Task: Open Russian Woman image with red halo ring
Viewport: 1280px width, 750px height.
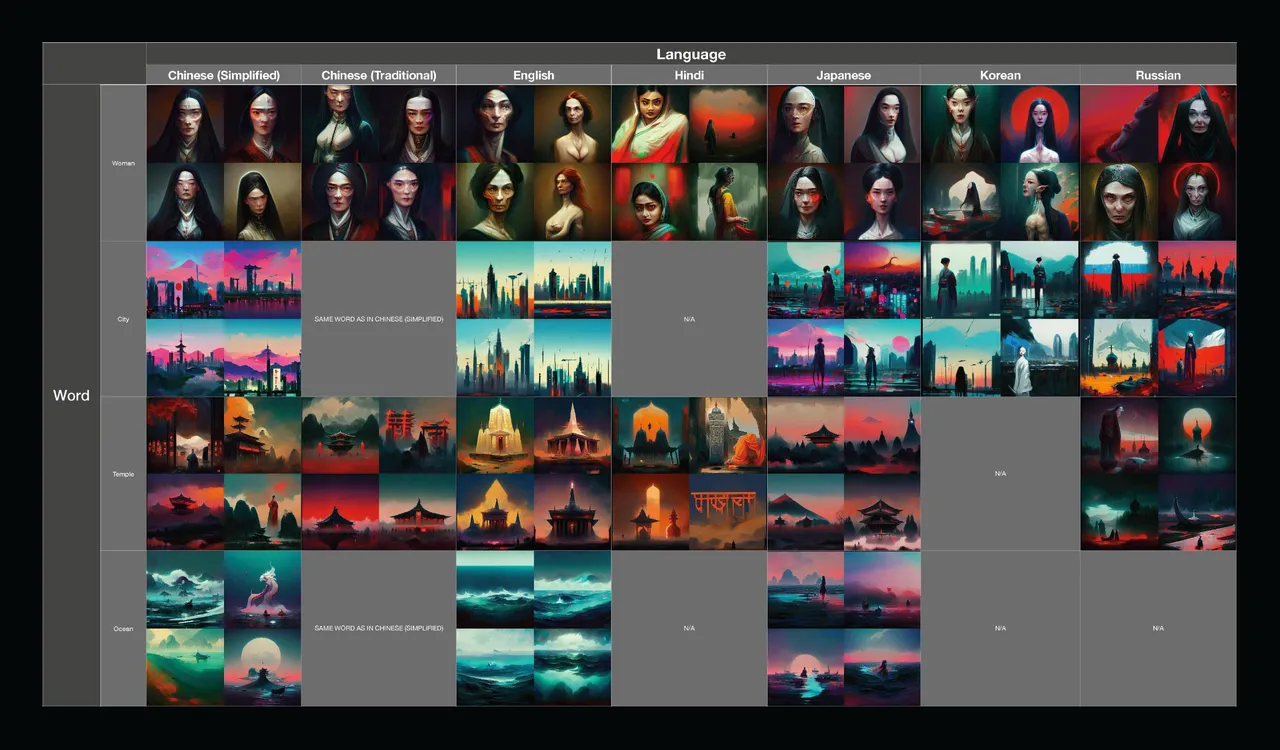Action: pyautogui.click(x=1197, y=202)
